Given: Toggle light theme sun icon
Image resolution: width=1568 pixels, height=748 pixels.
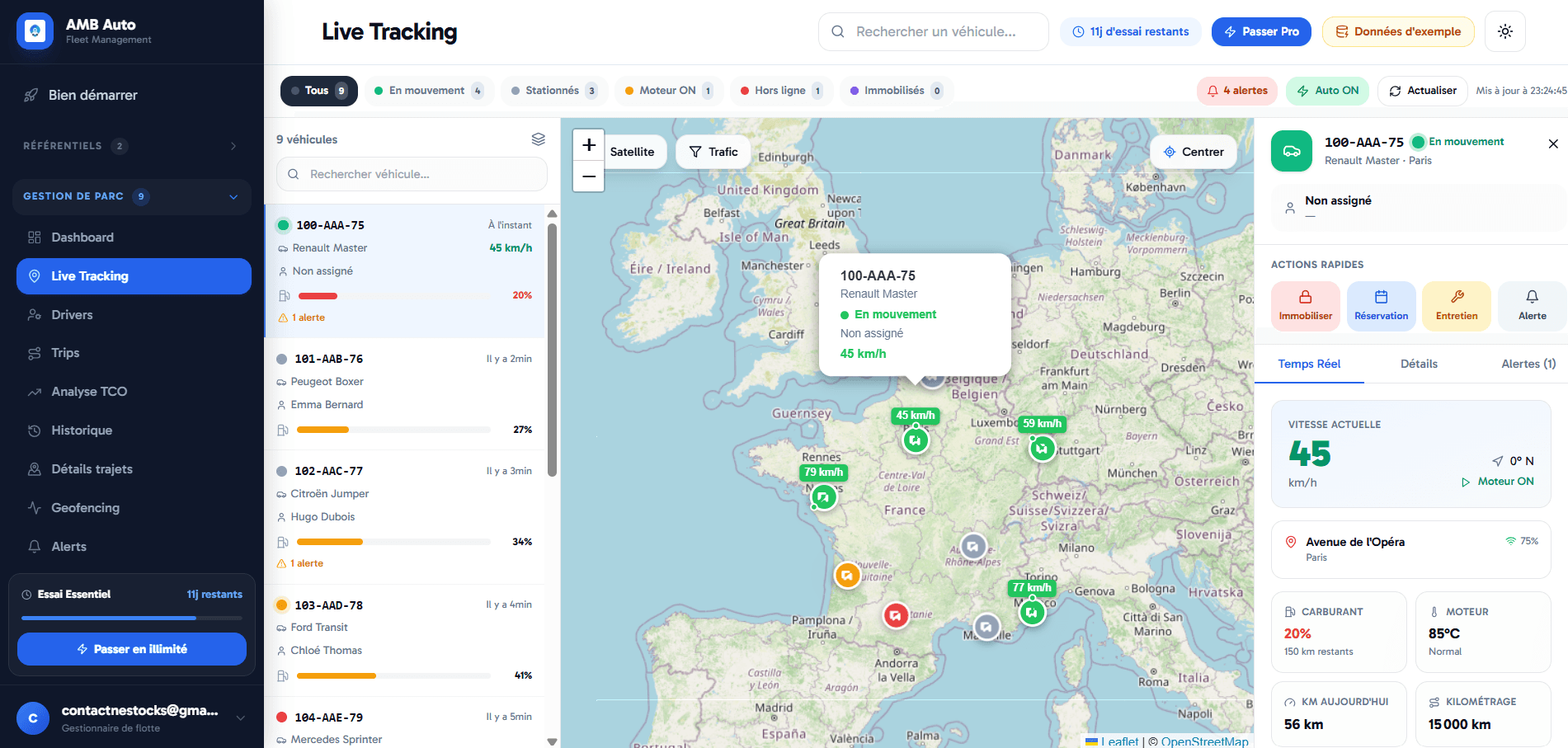Looking at the screenshot, I should click(x=1504, y=31).
